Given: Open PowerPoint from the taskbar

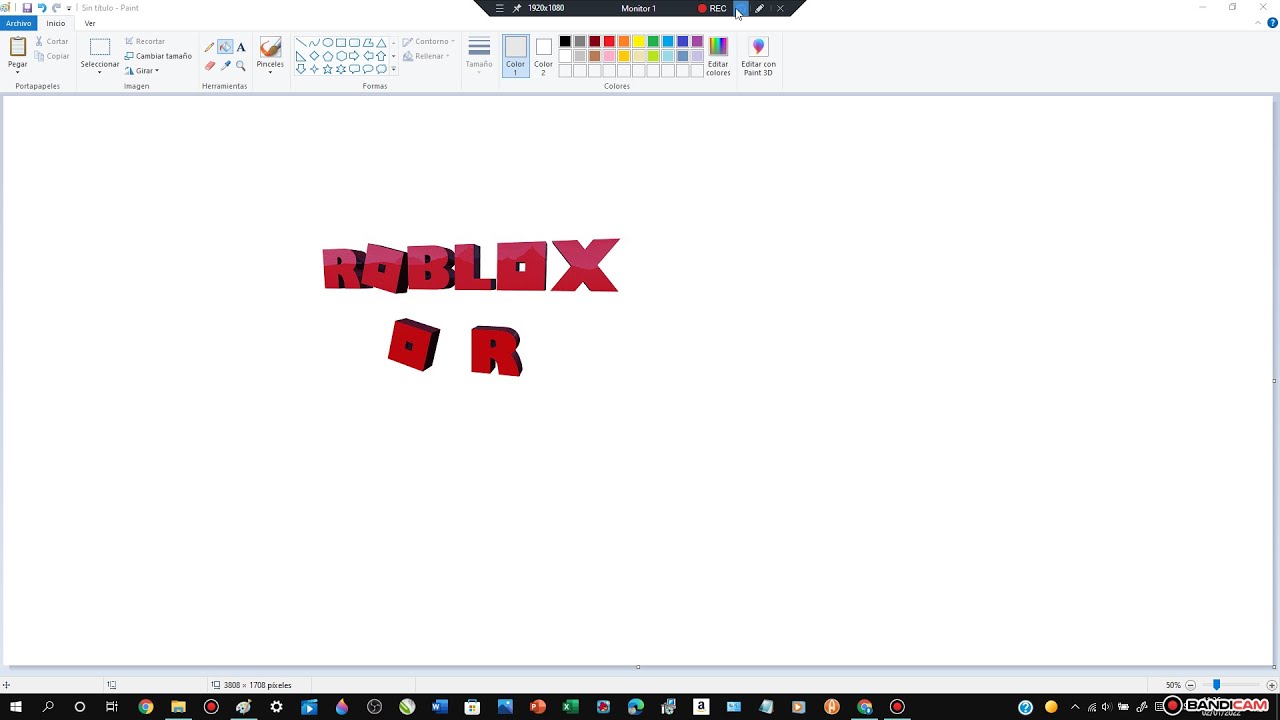Looking at the screenshot, I should pos(537,707).
